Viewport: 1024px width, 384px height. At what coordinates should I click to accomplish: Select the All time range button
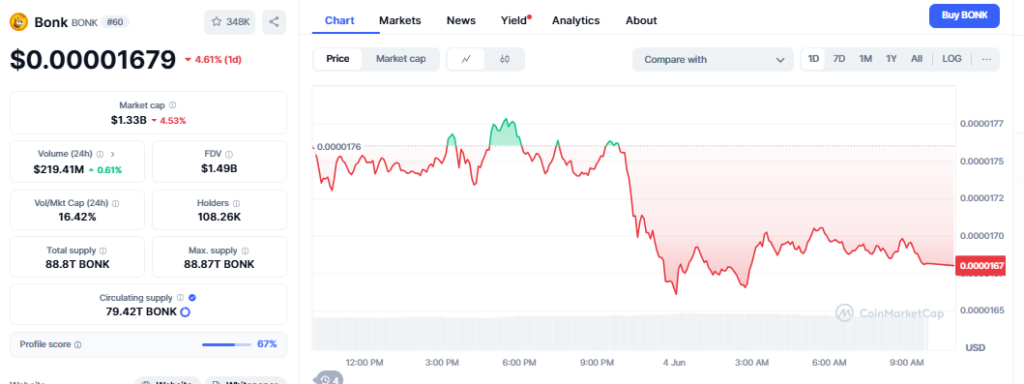click(916, 59)
